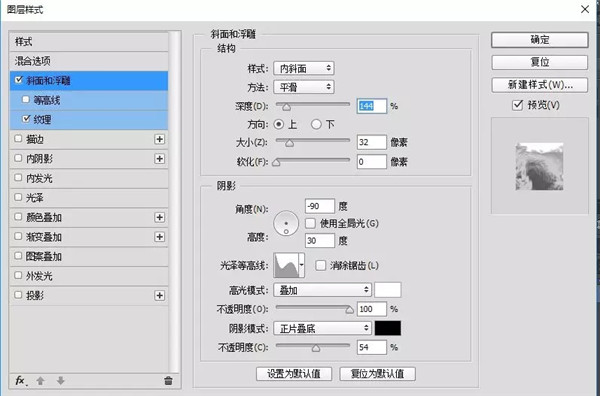Select the 上 direction radio button
This screenshot has width=600, height=396.
[x=279, y=124]
